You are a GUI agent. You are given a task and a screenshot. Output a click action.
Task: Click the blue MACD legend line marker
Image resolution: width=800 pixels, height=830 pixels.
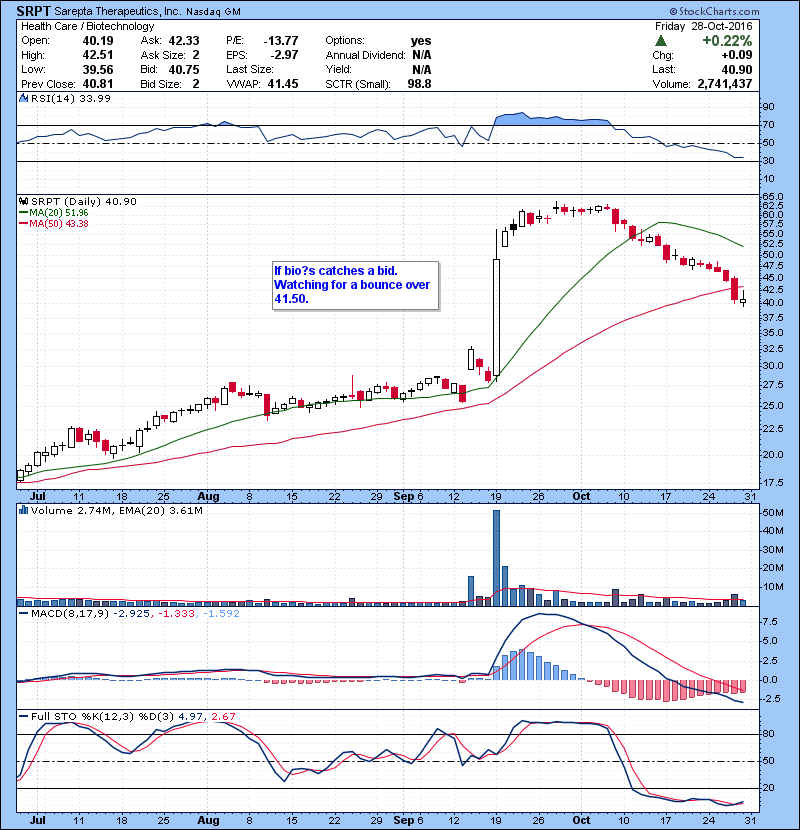[x=23, y=614]
